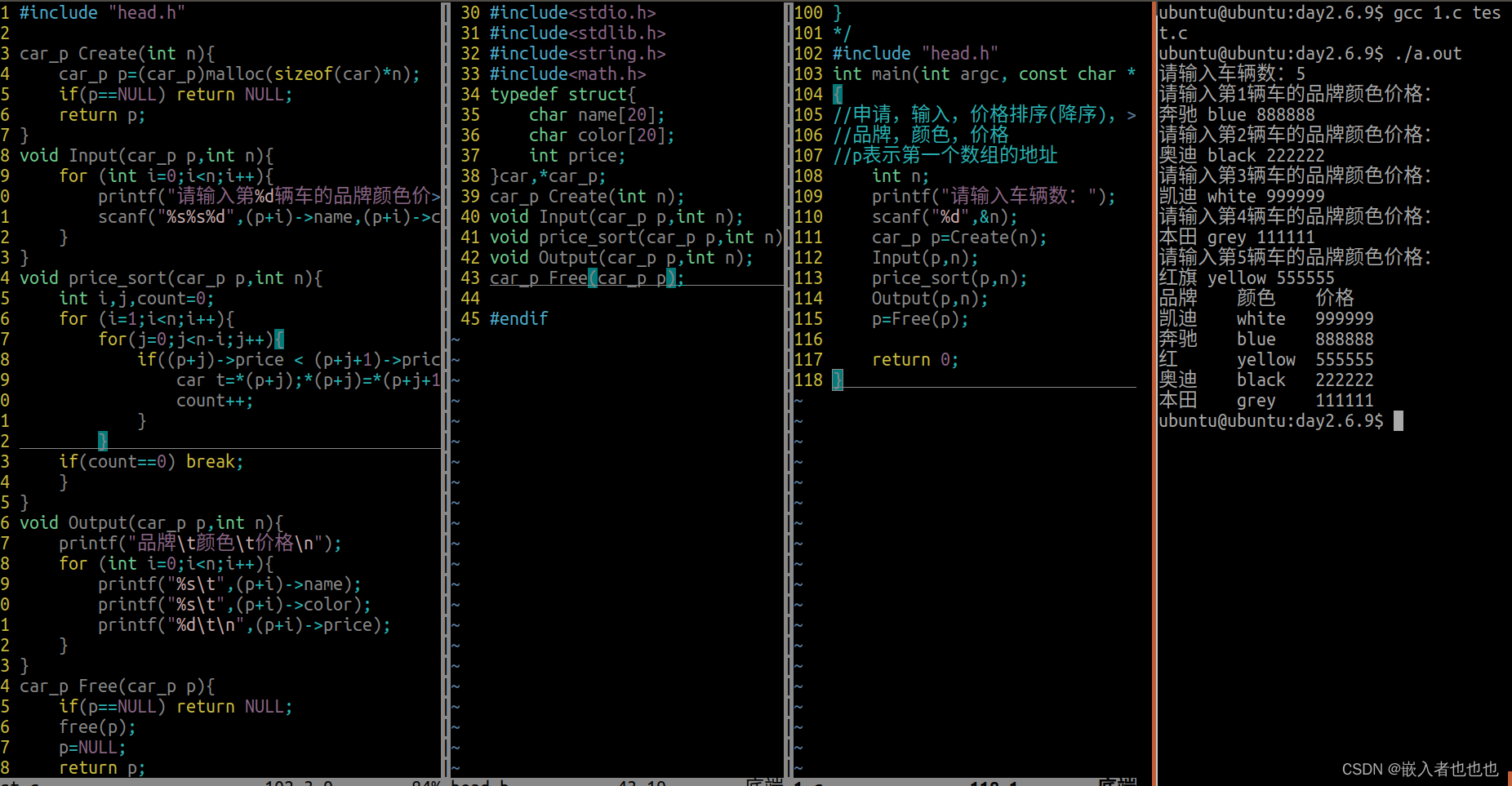
Task: Click the p=Free(p); statement on line 115
Action: tap(919, 318)
